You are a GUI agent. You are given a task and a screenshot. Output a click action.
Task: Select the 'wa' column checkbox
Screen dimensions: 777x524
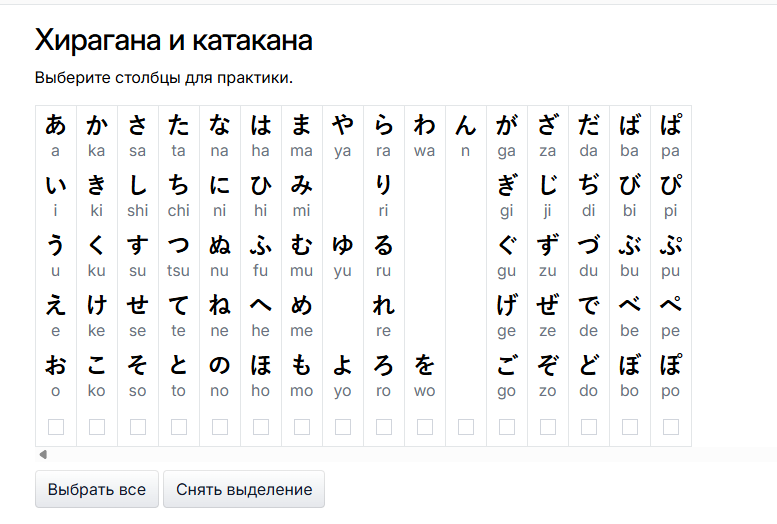tap(425, 427)
